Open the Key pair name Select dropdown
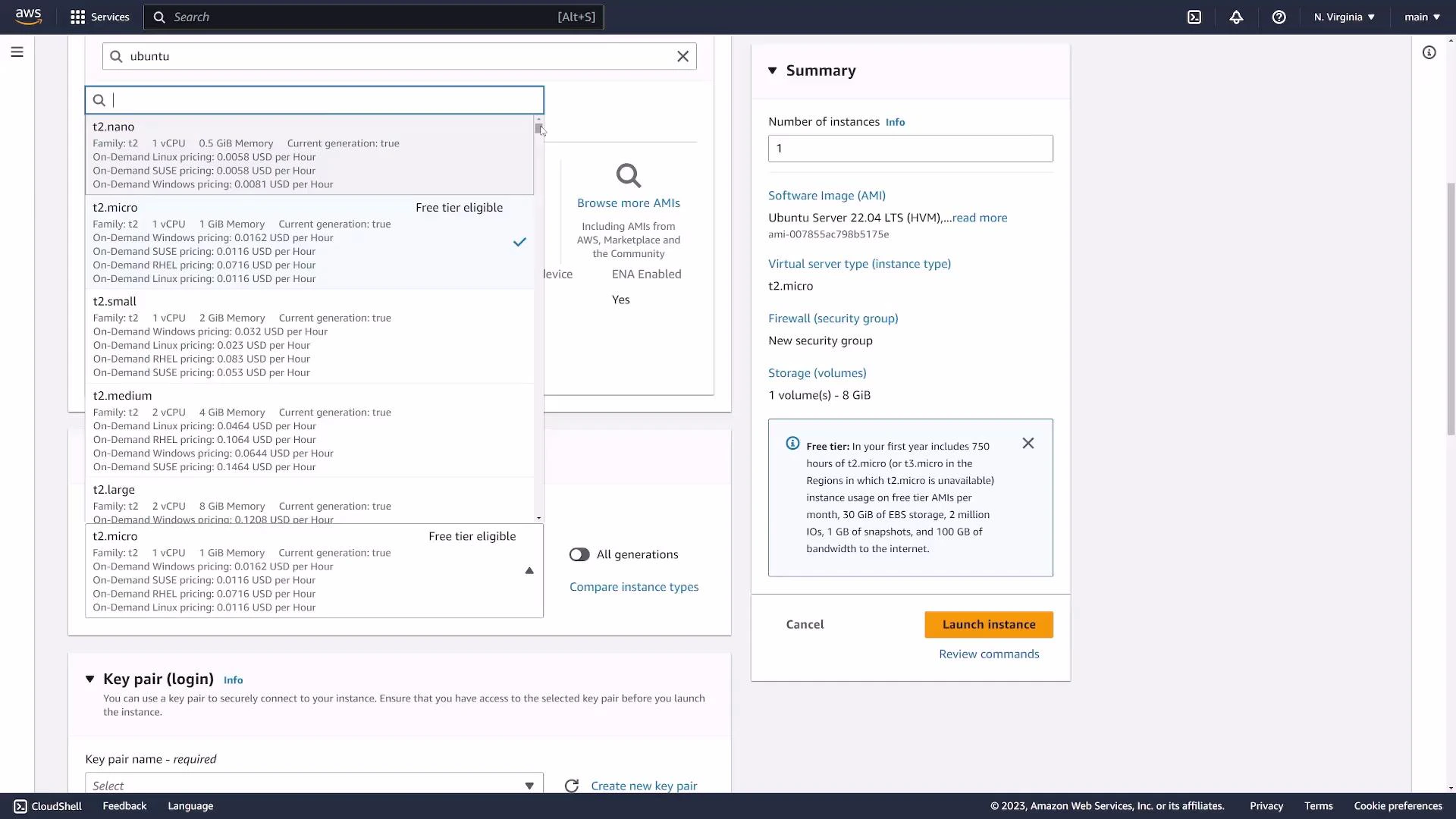This screenshot has height=819, width=1456. pyautogui.click(x=313, y=785)
